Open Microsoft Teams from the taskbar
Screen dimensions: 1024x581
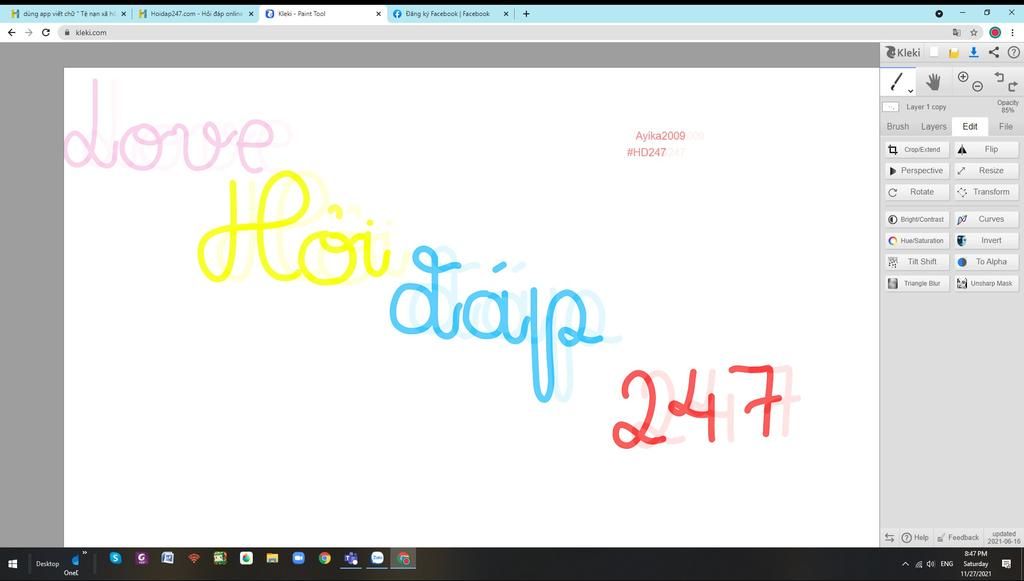(x=351, y=559)
